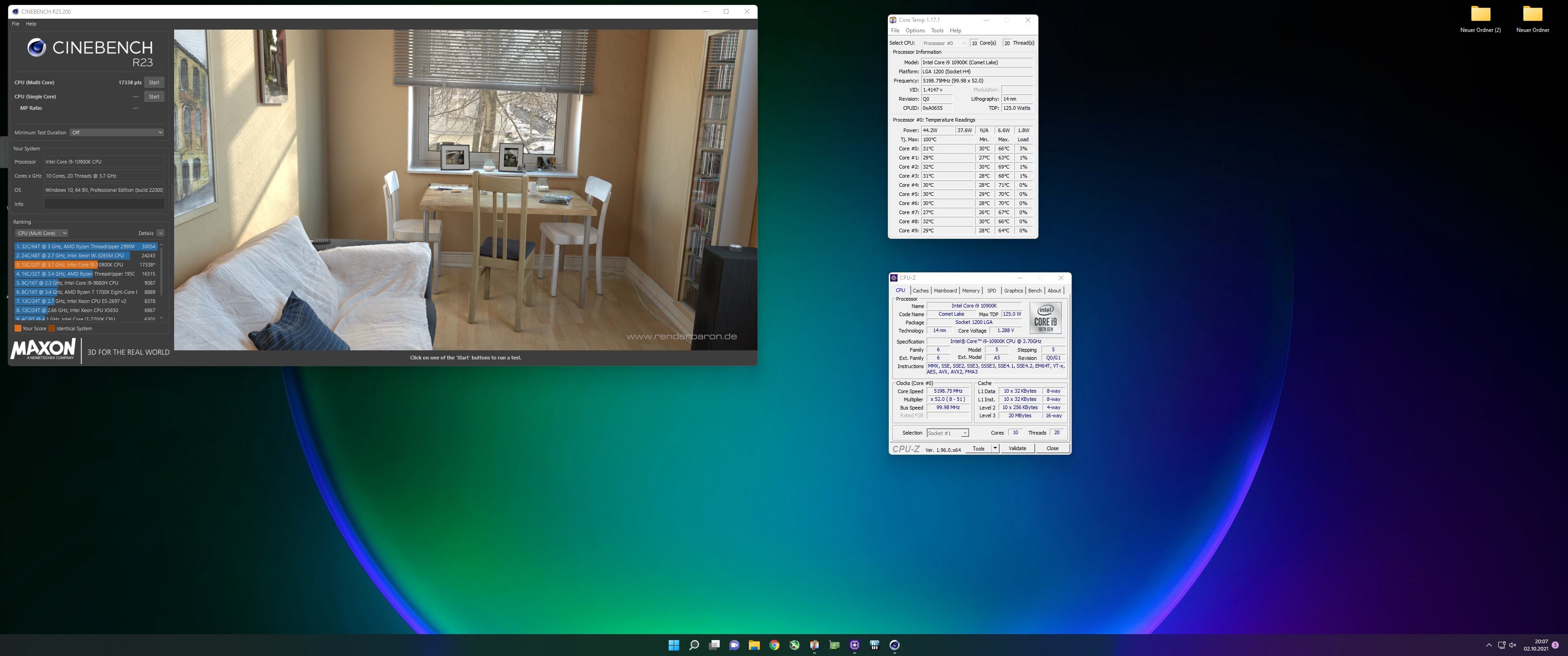
Task: Click Core Temp thermometer taskbar icon
Action: pos(814,645)
